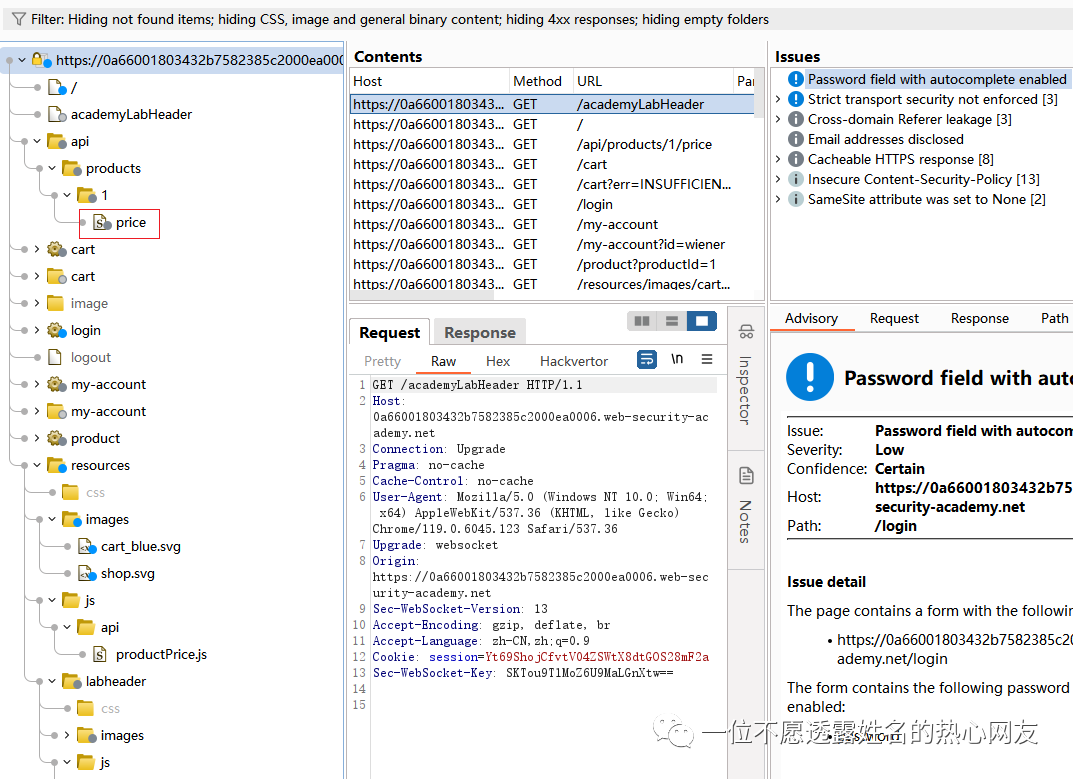Screen dimensions: 1073x779
Task: Select the price script file icon
Action: 102,222
